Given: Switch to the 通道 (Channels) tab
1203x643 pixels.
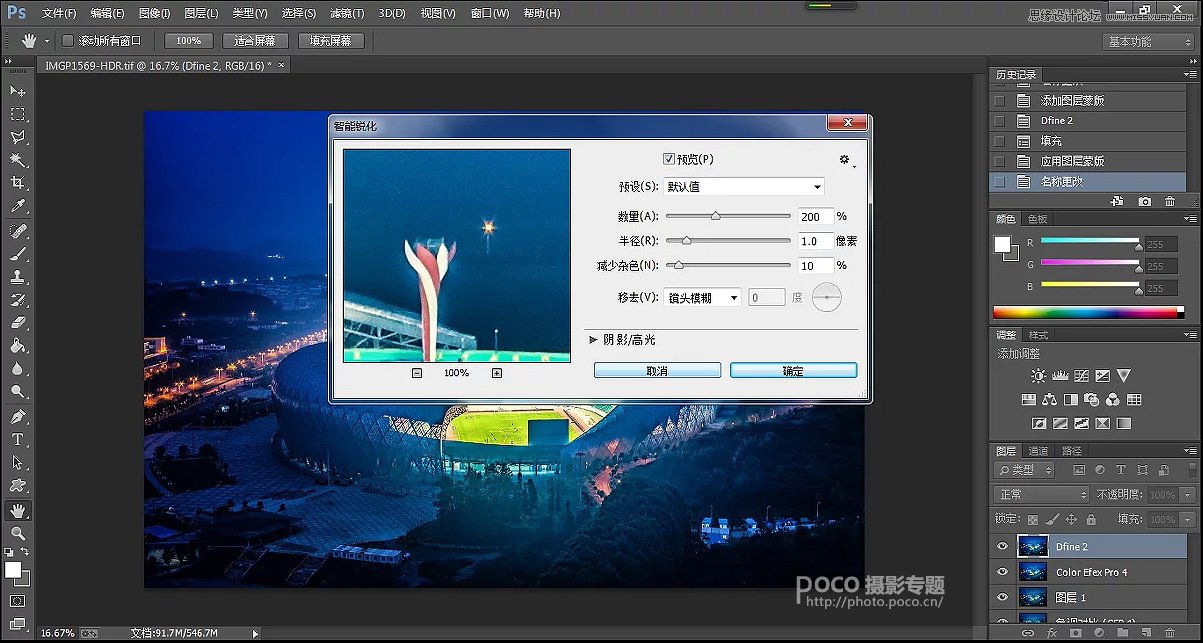Looking at the screenshot, I should click(1038, 451).
